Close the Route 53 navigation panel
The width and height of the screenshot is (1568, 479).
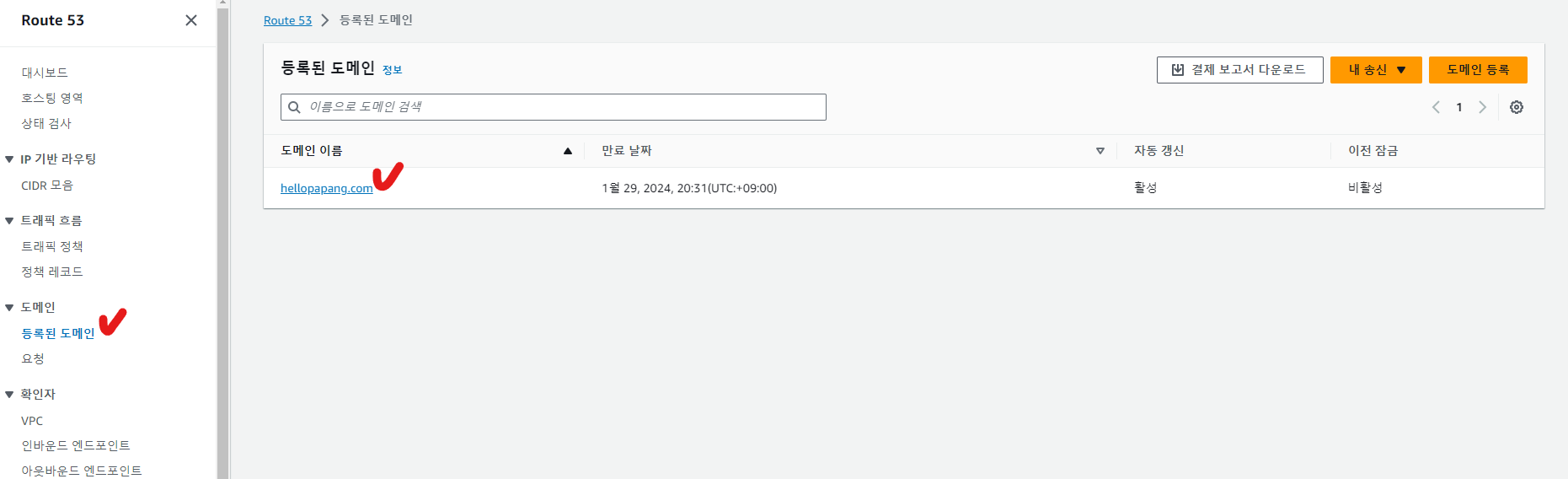coord(191,20)
